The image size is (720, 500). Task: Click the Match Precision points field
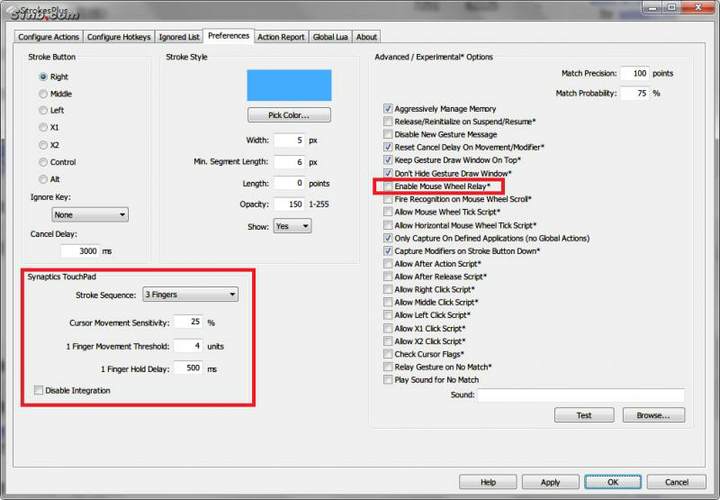(634, 73)
